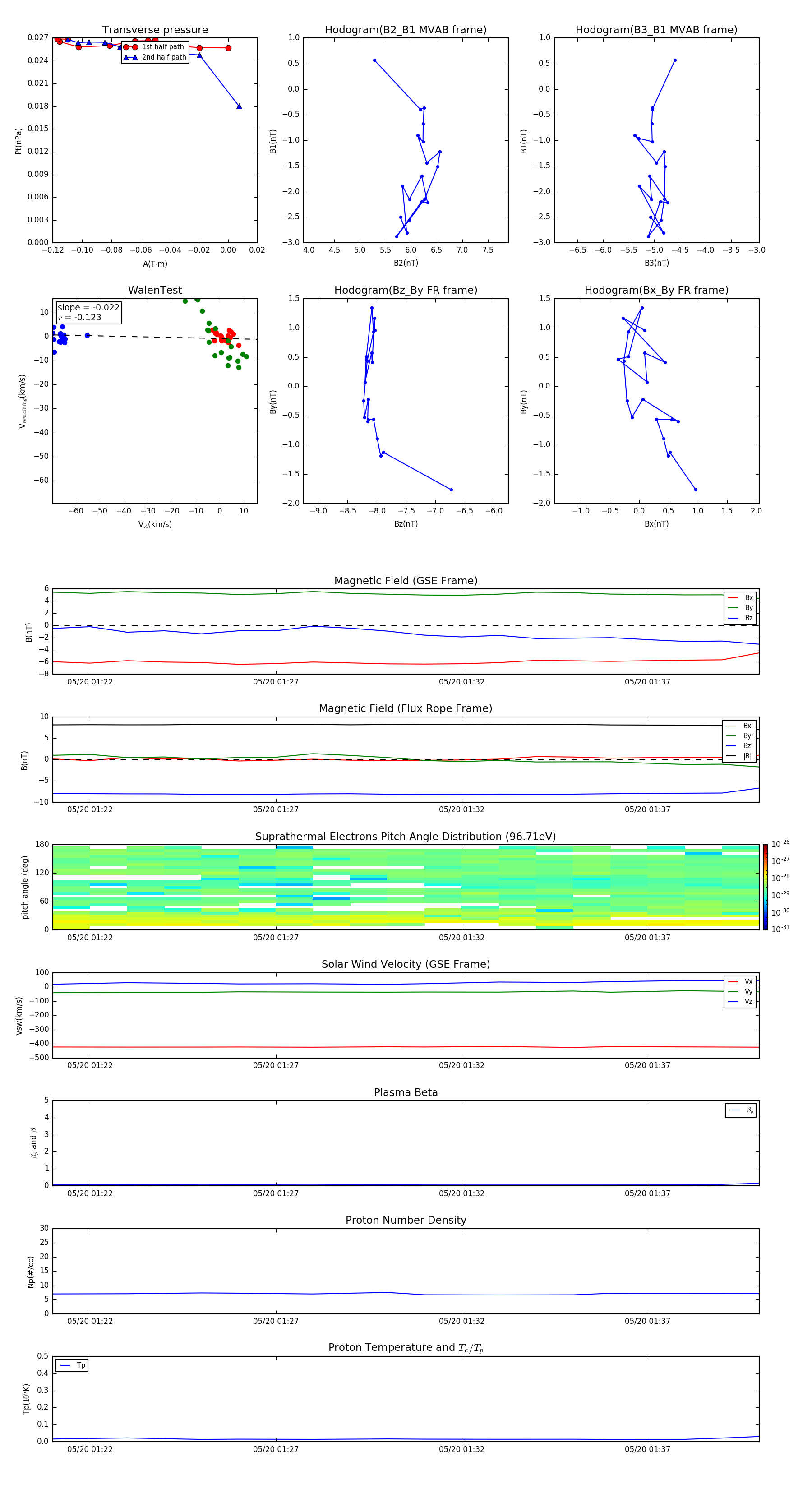
Task: Select the 'Hodogram(B3_B1 MVAB frame)' title
Action: pos(656,30)
